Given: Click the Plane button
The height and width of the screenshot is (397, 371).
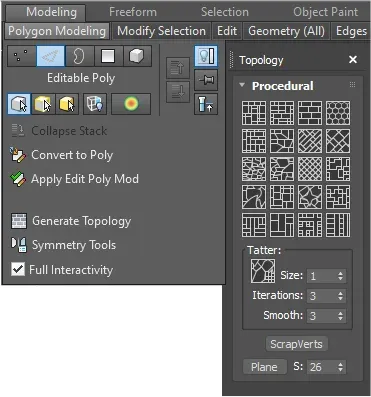Looking at the screenshot, I should click(x=264, y=367).
